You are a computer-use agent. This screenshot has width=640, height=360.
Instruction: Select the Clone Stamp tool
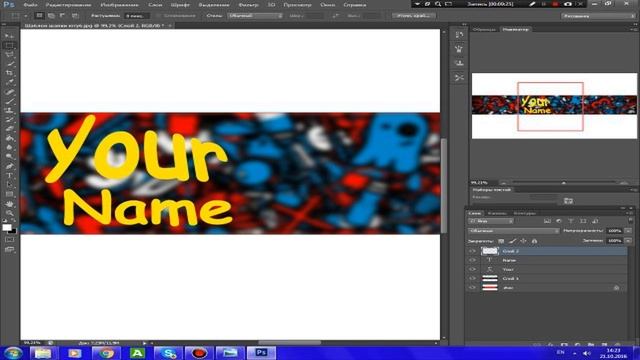point(9,110)
